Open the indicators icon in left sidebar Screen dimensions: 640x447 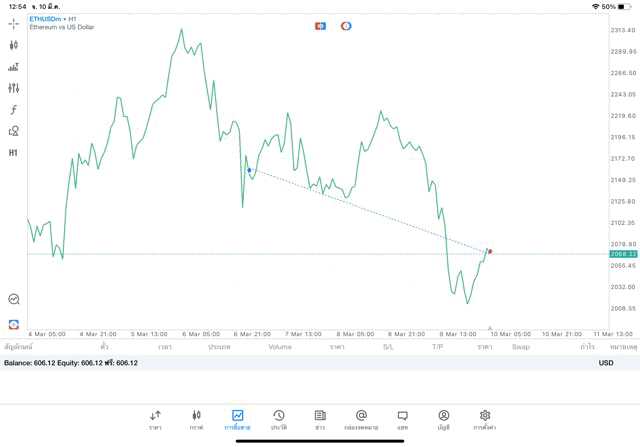pos(14,67)
